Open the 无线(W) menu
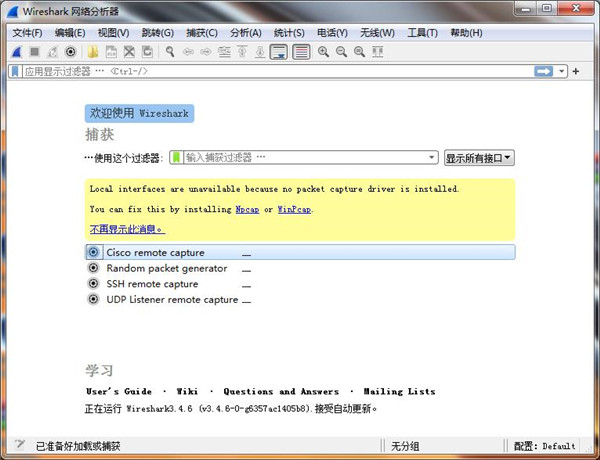This screenshot has width=600, height=460. coord(377,33)
